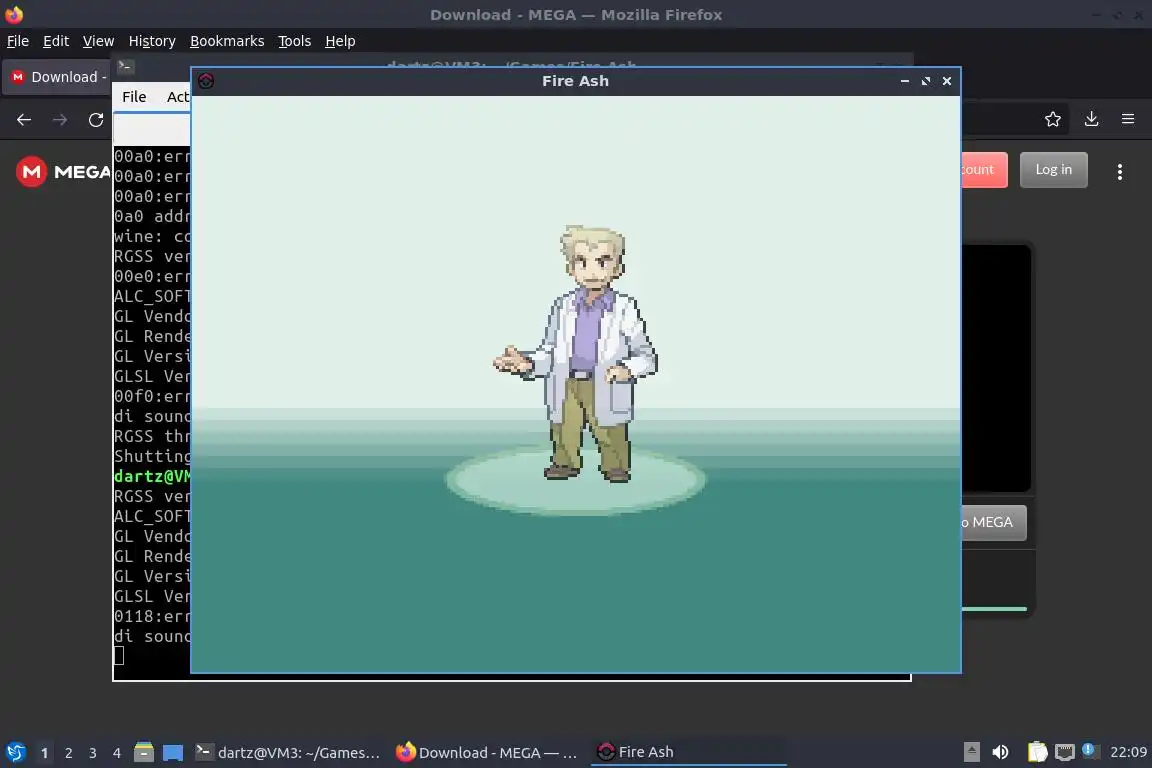Open the Firefox Edit menu
The width and height of the screenshot is (1152, 768).
56,41
